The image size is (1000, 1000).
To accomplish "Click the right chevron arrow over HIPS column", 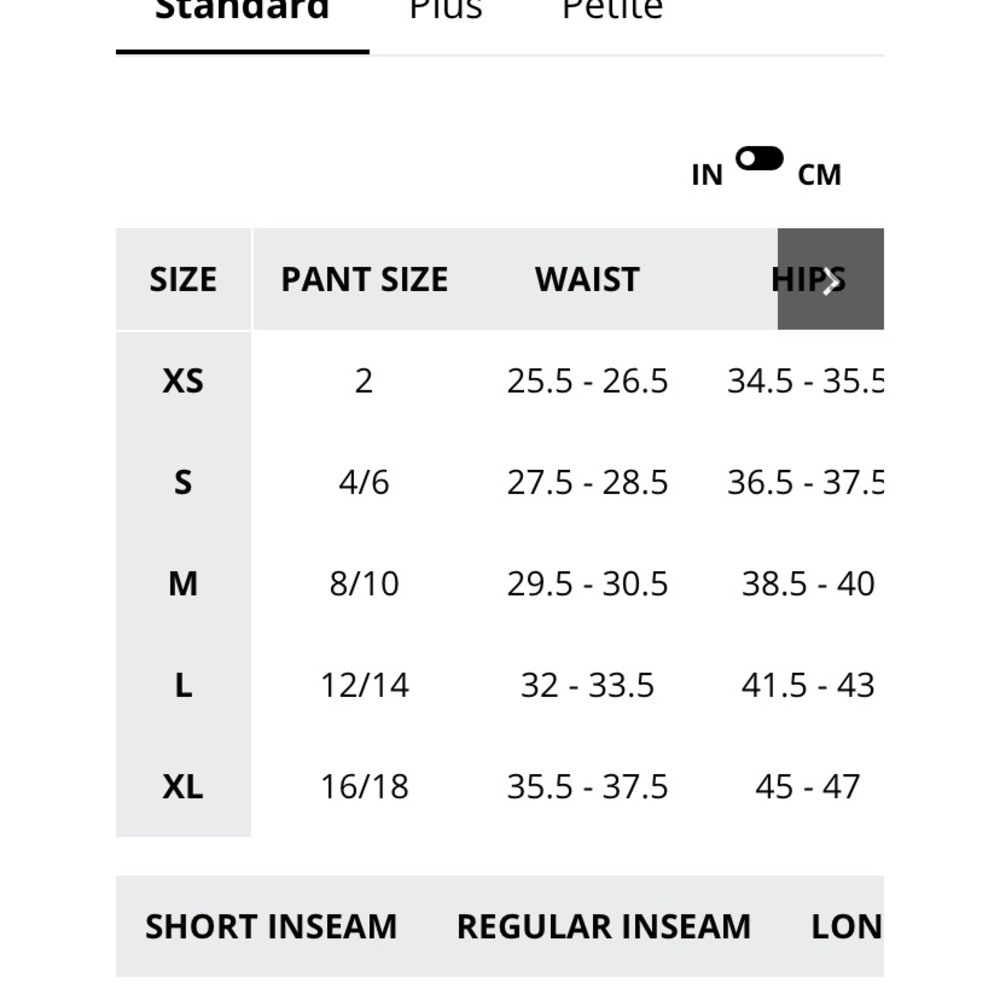I will (x=830, y=279).
